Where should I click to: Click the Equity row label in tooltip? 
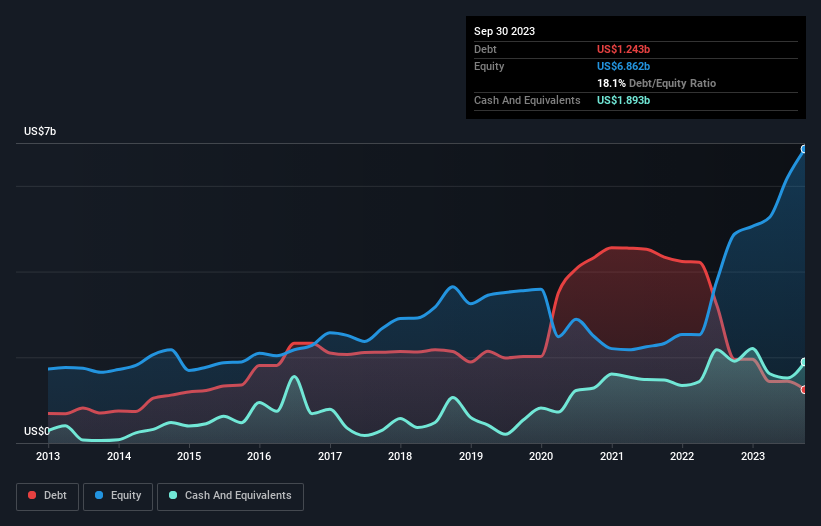[x=489, y=66]
